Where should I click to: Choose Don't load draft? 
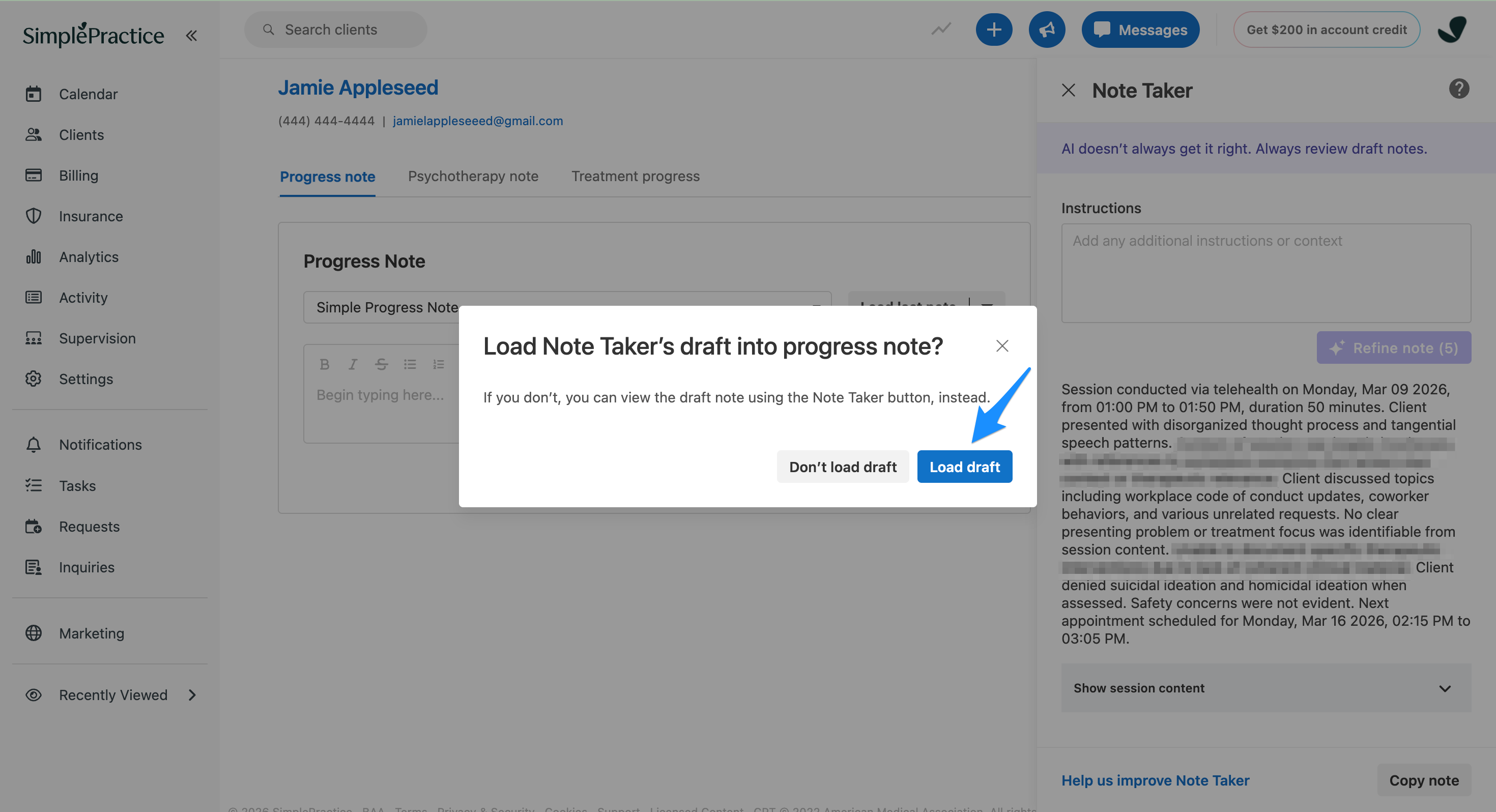(x=843, y=467)
